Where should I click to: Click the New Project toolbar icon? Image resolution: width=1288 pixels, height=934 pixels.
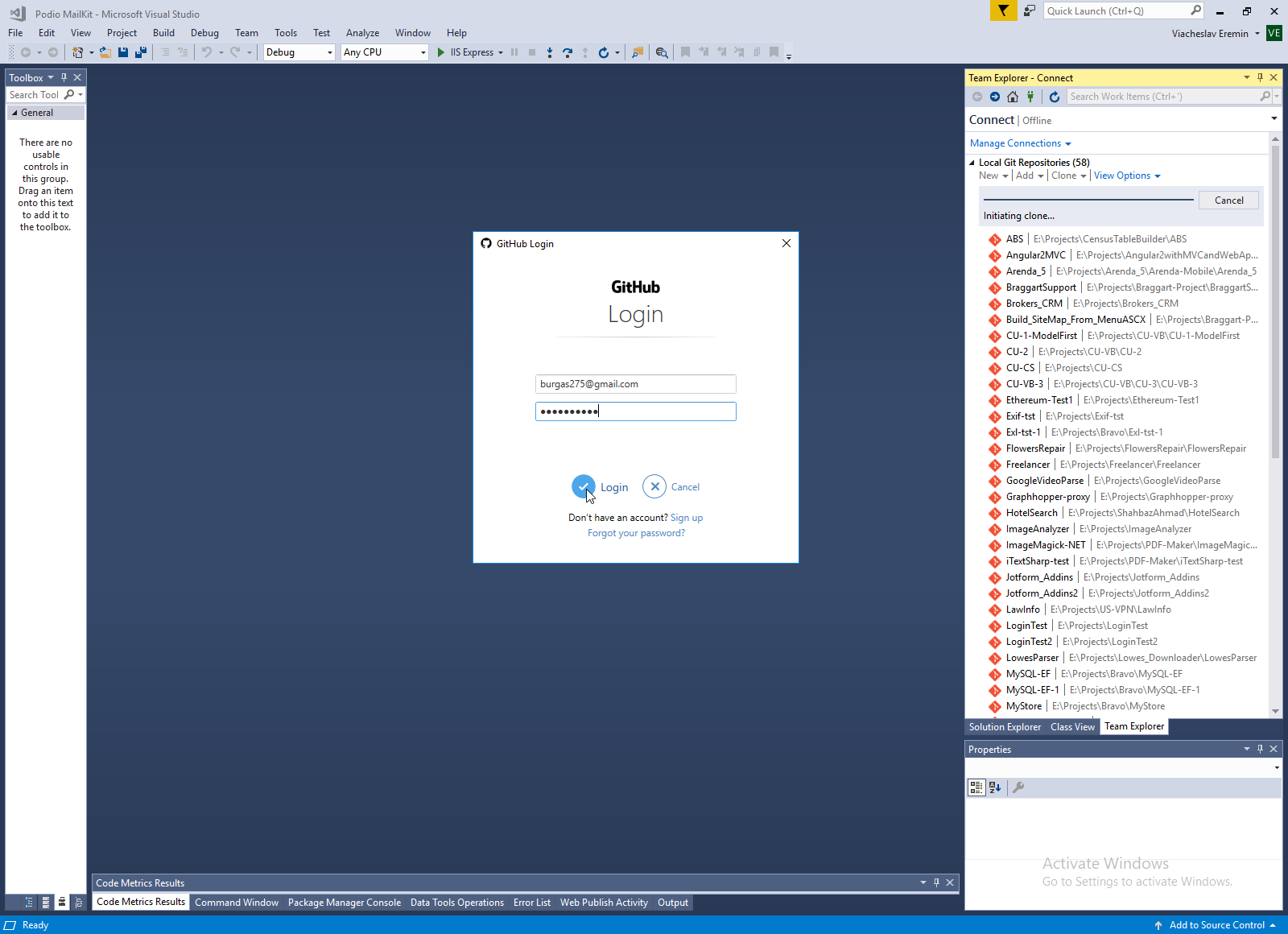77,52
